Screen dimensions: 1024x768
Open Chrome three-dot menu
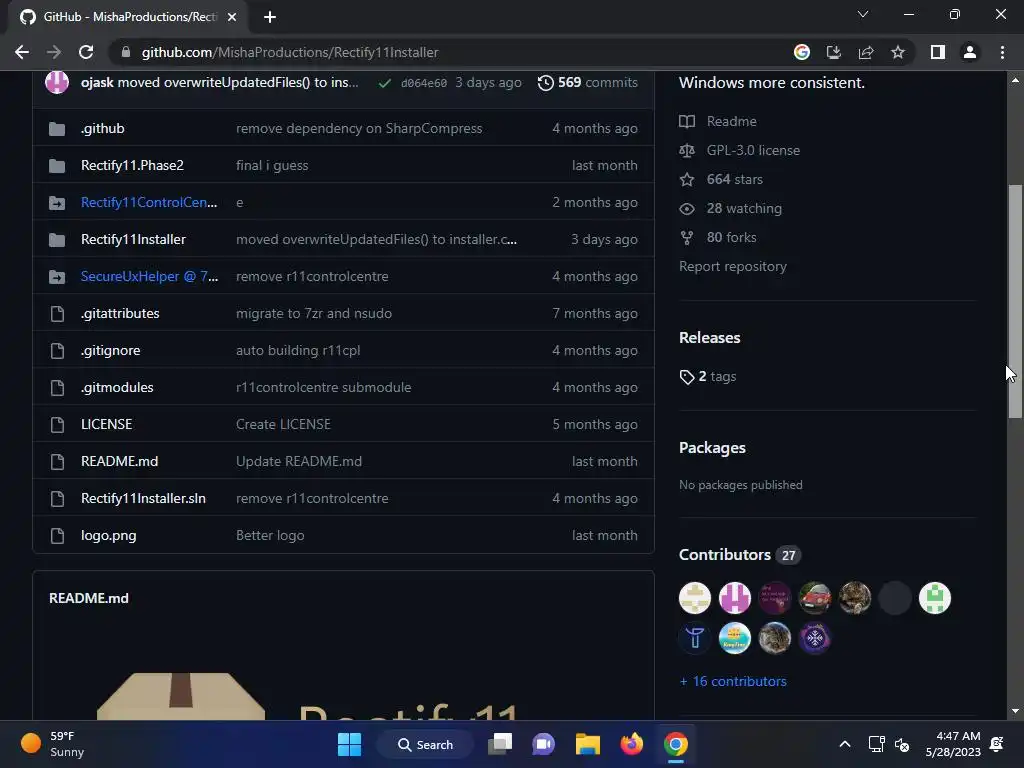pyautogui.click(x=1002, y=52)
